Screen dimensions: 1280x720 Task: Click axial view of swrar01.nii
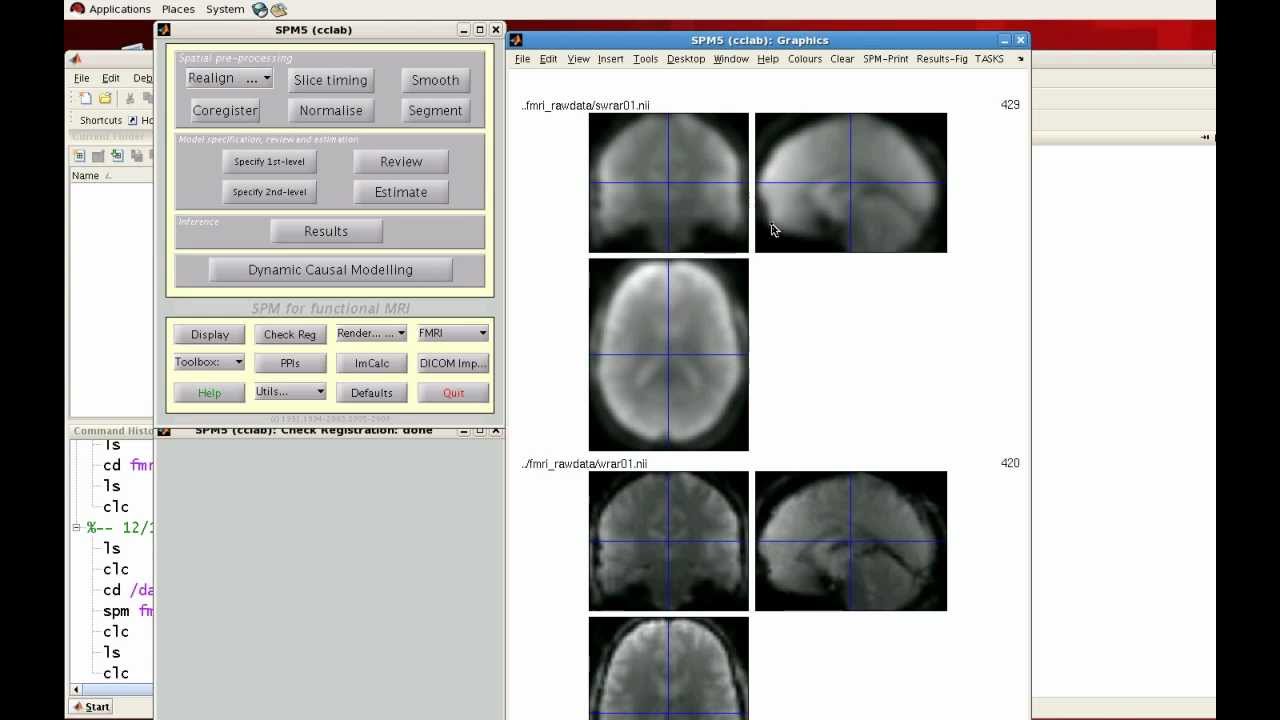pos(668,355)
